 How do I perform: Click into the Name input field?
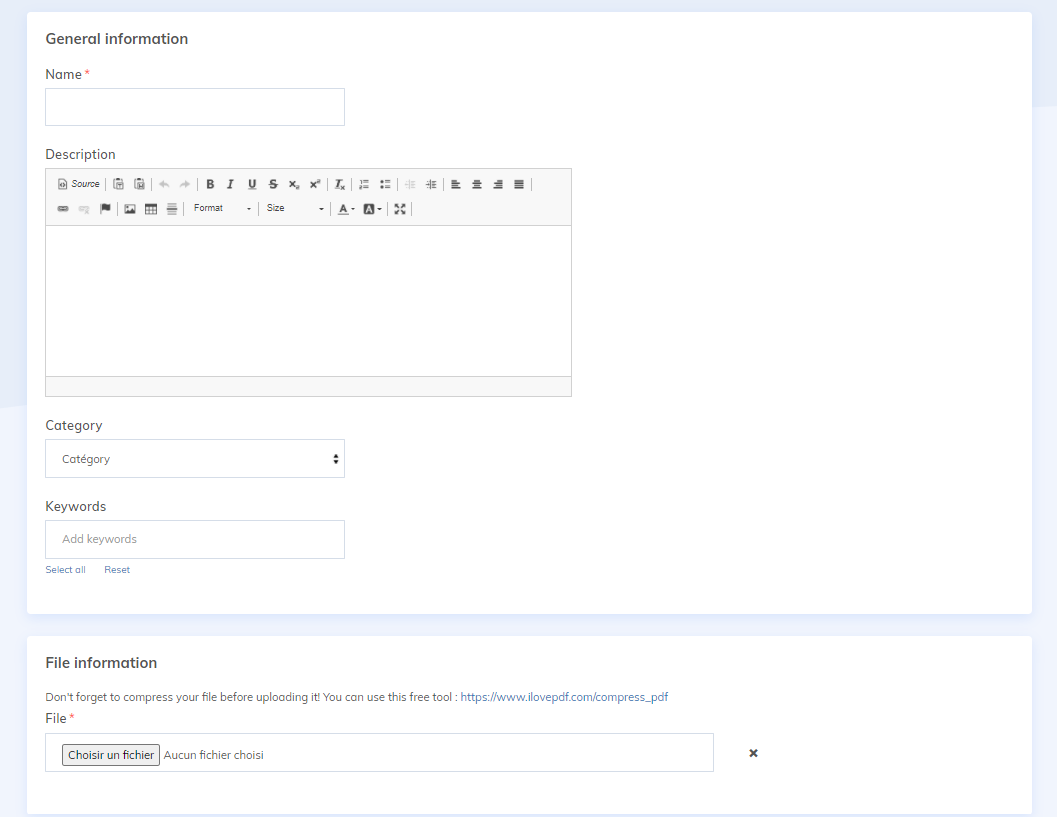pos(195,107)
